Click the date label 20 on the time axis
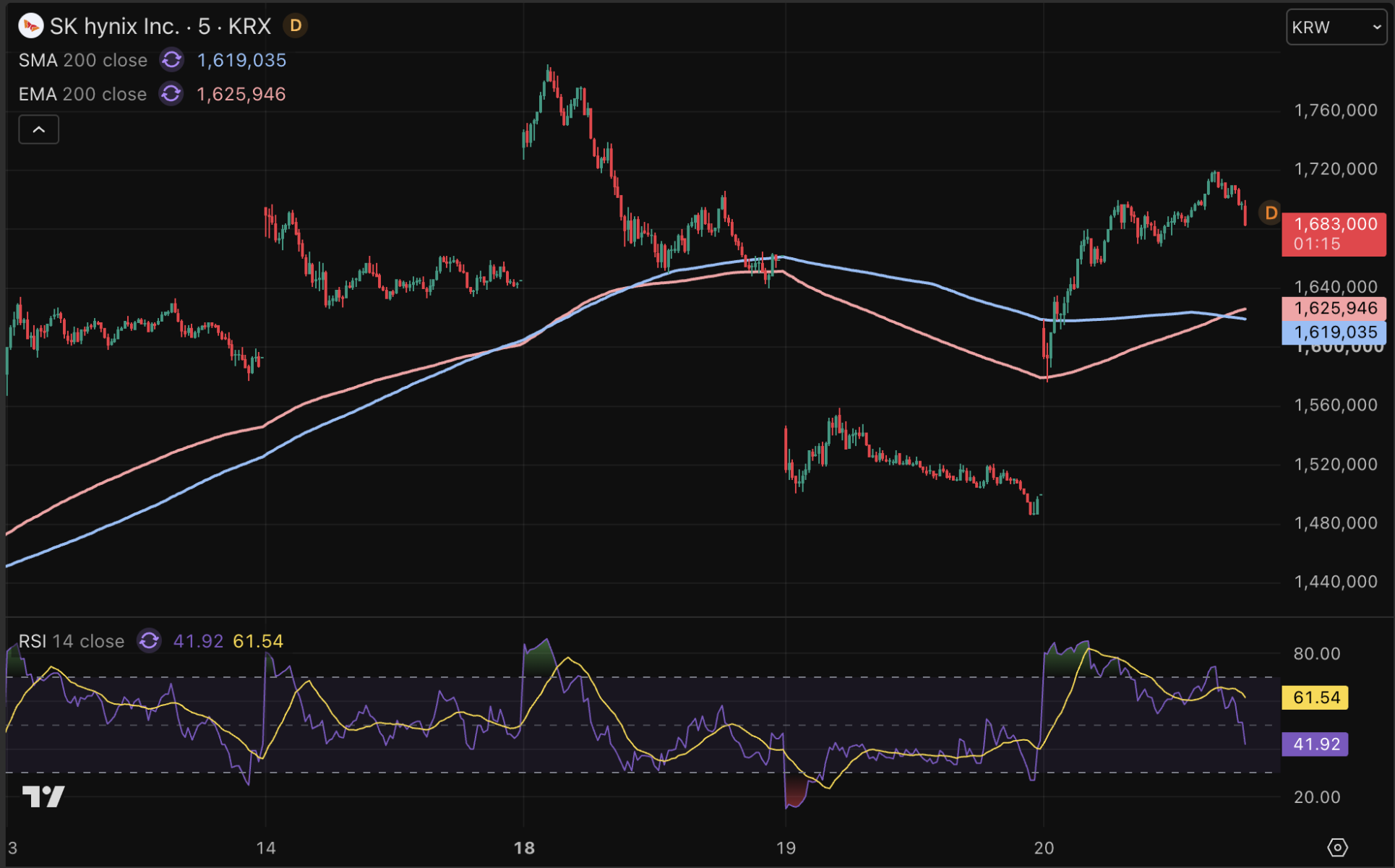1395x868 pixels. coord(1044,848)
